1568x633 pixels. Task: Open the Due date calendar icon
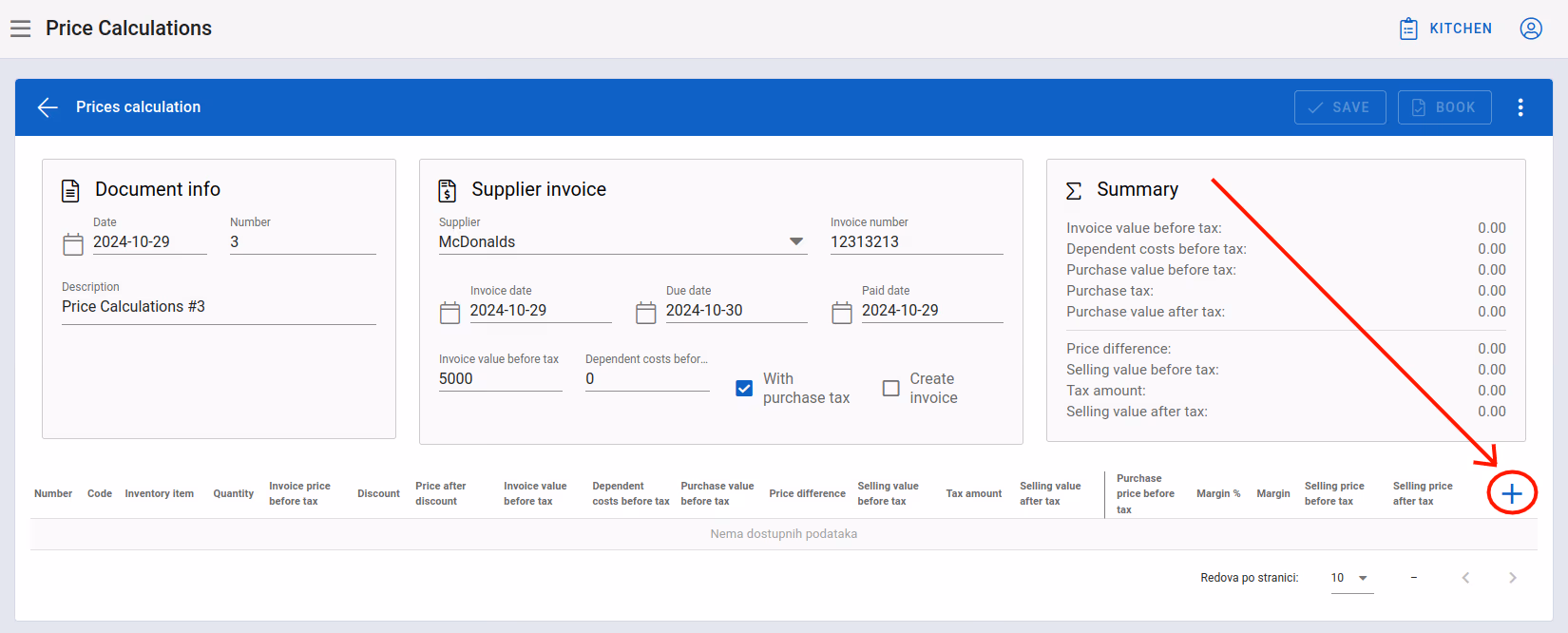[646, 313]
